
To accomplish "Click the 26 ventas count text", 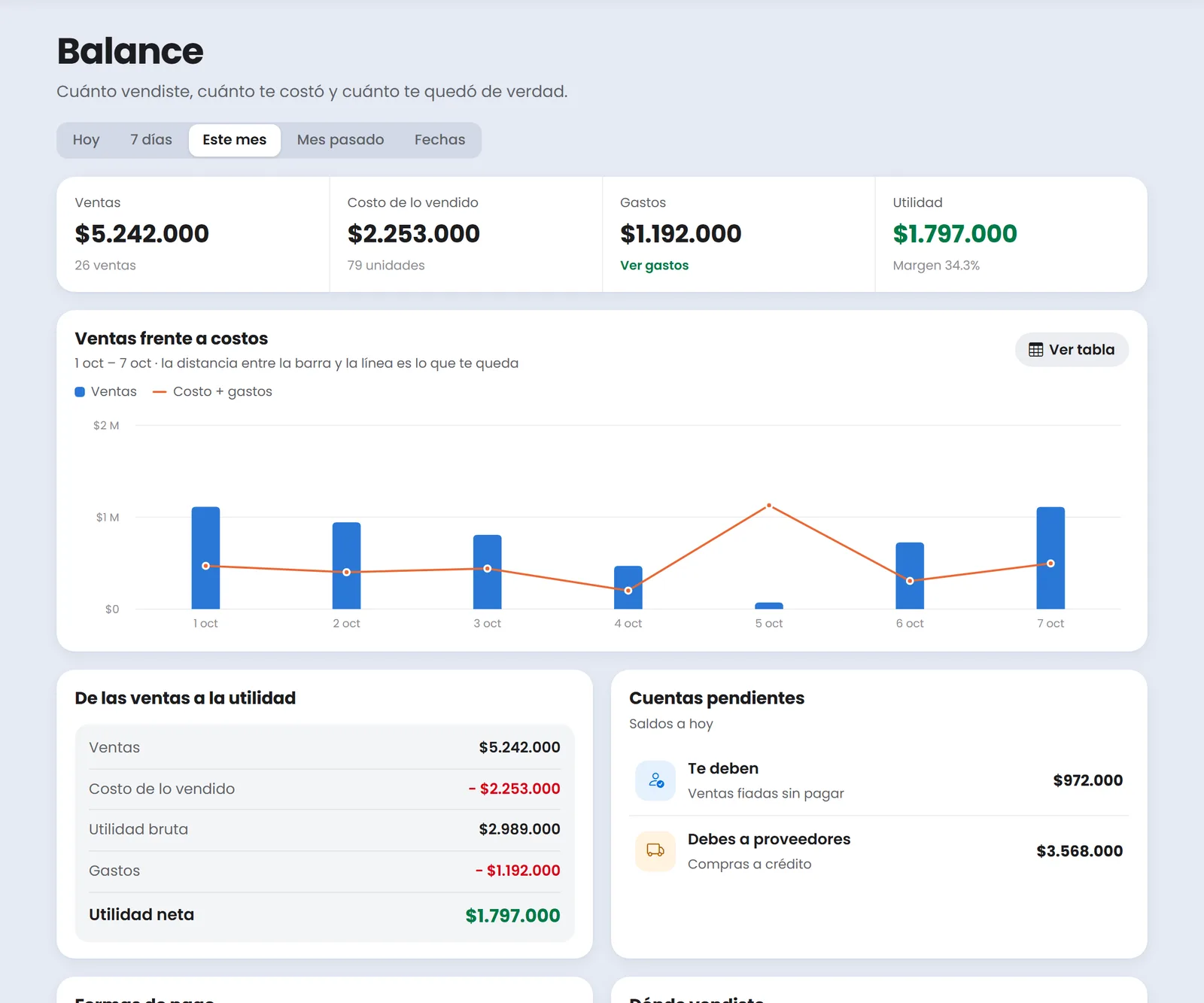I will tap(105, 266).
